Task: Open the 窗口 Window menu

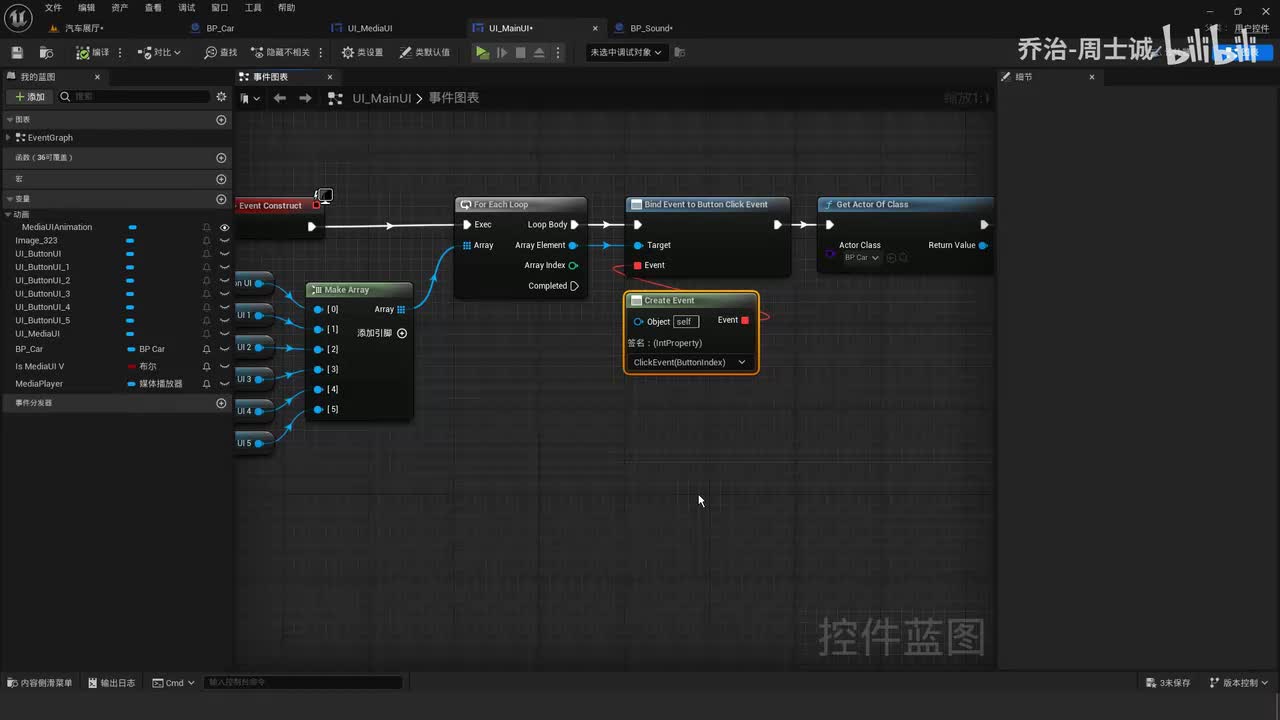Action: [x=220, y=8]
